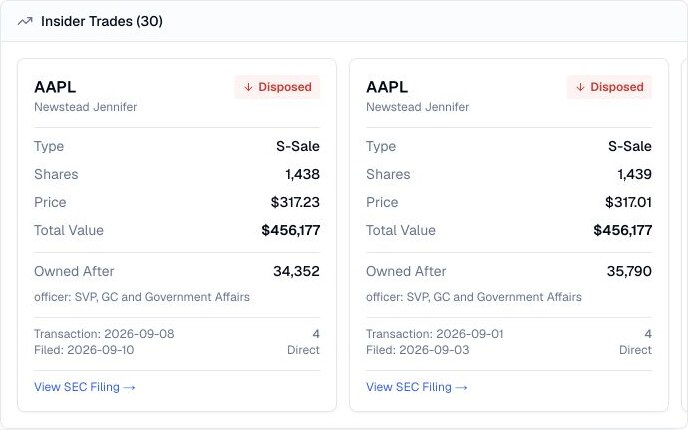Click Direct ownership label on the 2026-09-03 filed card
This screenshot has height=430, width=688.
635,350
